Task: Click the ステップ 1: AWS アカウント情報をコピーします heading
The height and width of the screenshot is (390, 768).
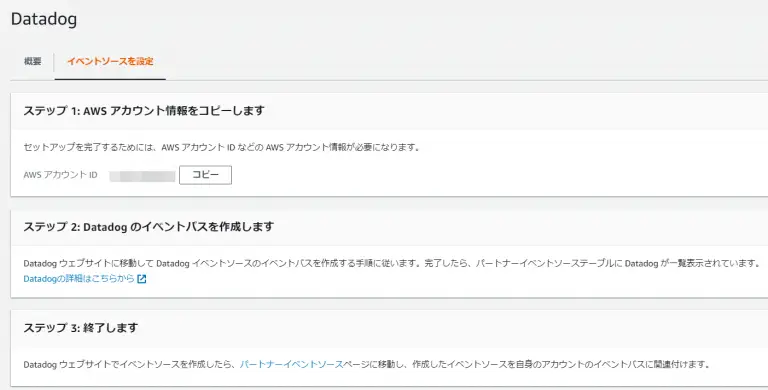Action: coord(144,111)
